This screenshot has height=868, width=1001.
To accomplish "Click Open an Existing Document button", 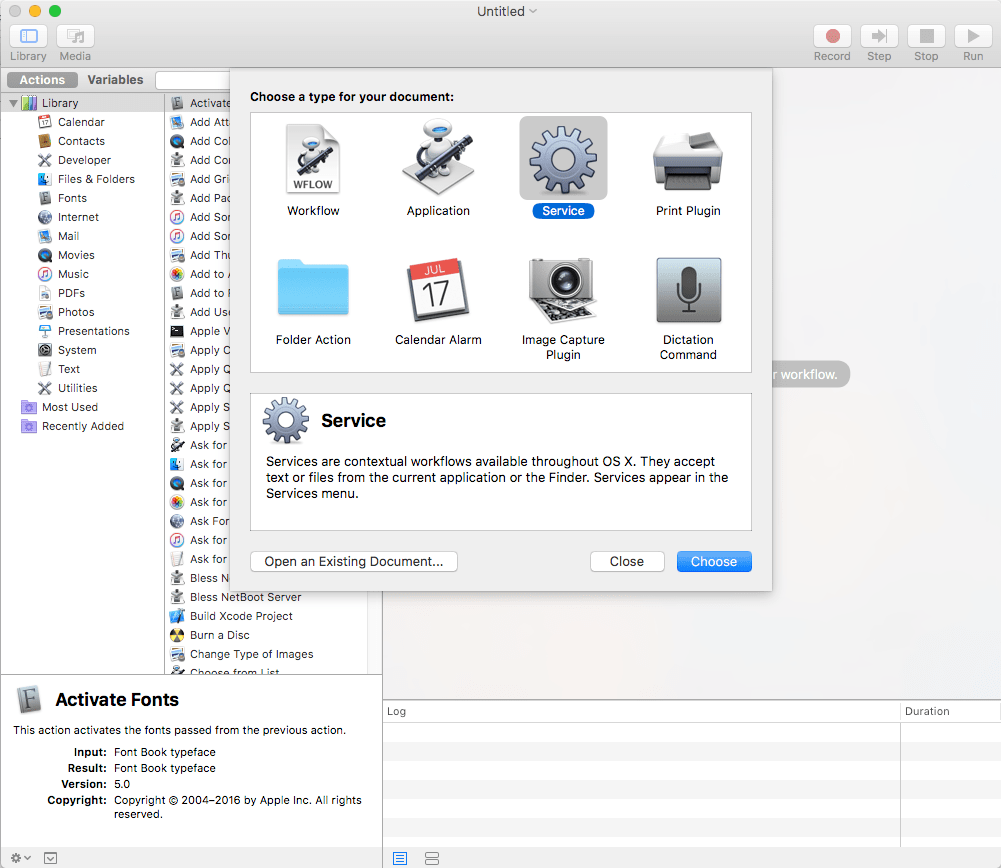I will coord(354,562).
